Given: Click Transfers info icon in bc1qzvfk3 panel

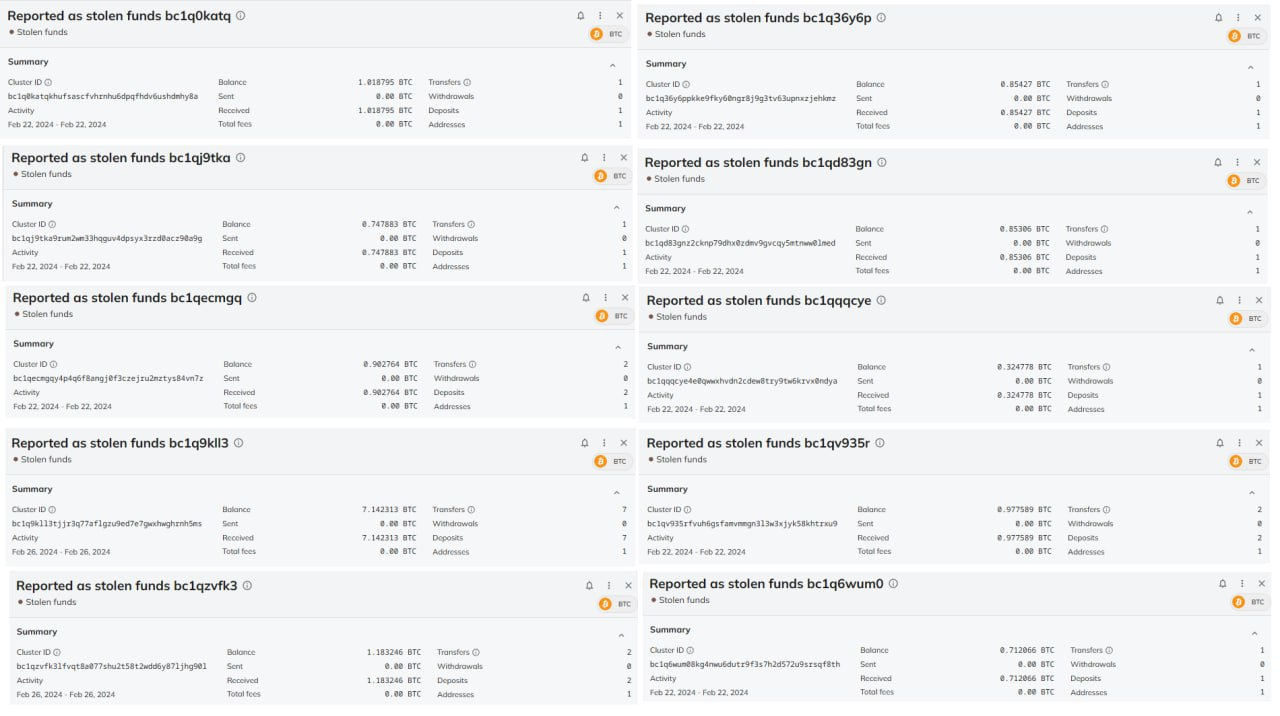Looking at the screenshot, I should coord(475,653).
